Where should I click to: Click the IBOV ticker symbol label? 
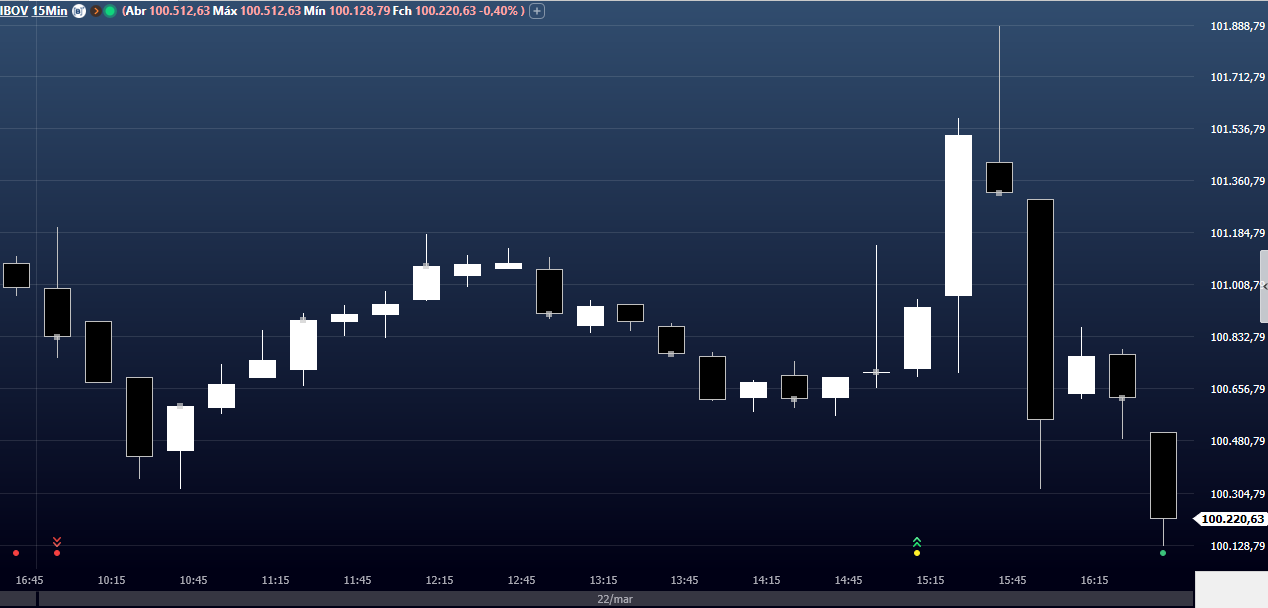(x=14, y=11)
